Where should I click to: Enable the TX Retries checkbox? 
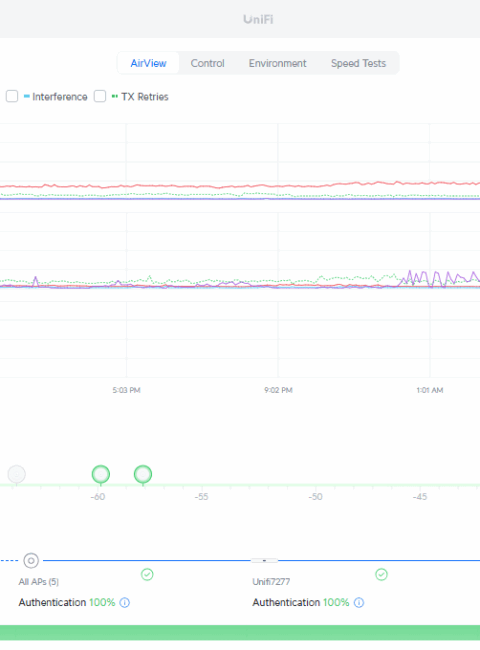100,96
